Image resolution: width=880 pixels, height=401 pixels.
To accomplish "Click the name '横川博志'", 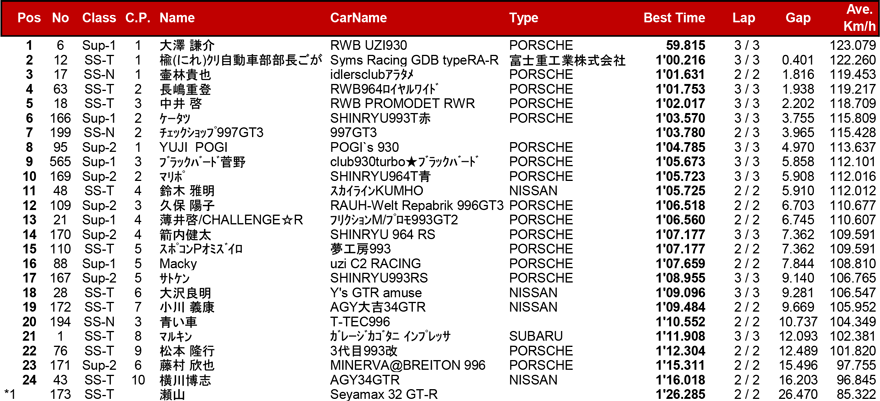I will pos(183,381).
